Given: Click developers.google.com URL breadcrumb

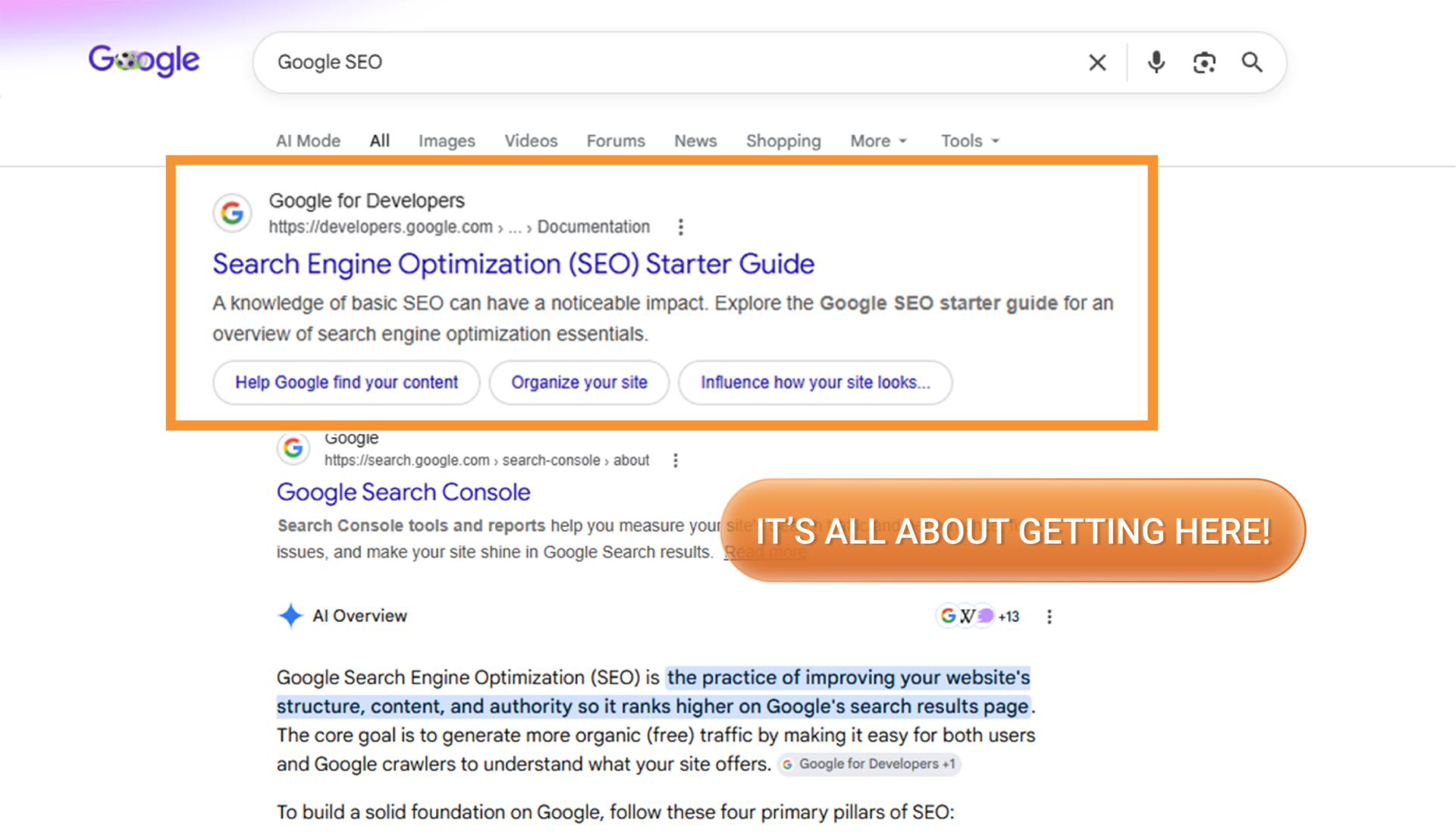Looking at the screenshot, I should click(x=459, y=227).
